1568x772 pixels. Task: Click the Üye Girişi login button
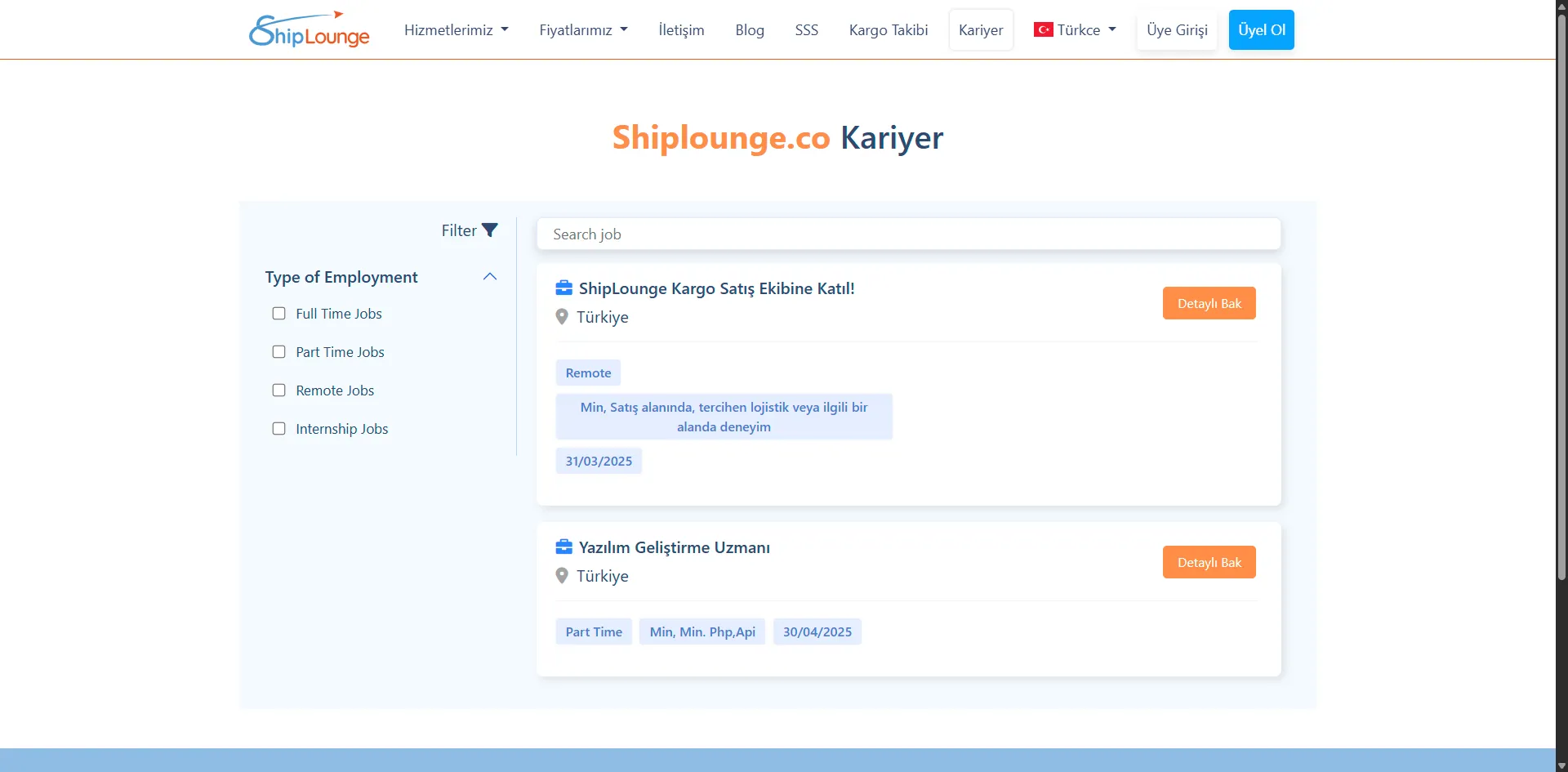[1177, 30]
